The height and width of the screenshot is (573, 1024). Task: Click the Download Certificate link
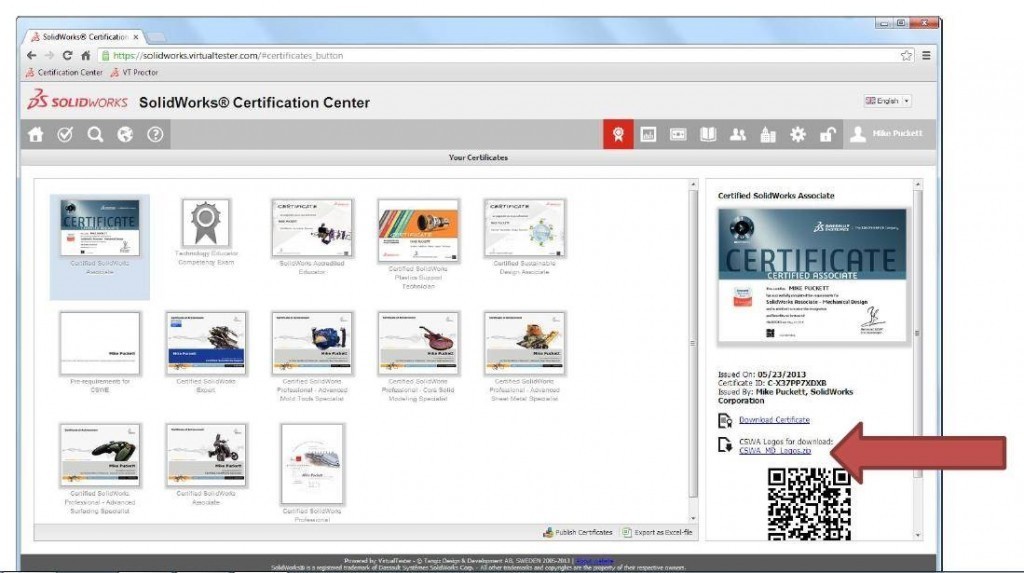click(x=774, y=420)
